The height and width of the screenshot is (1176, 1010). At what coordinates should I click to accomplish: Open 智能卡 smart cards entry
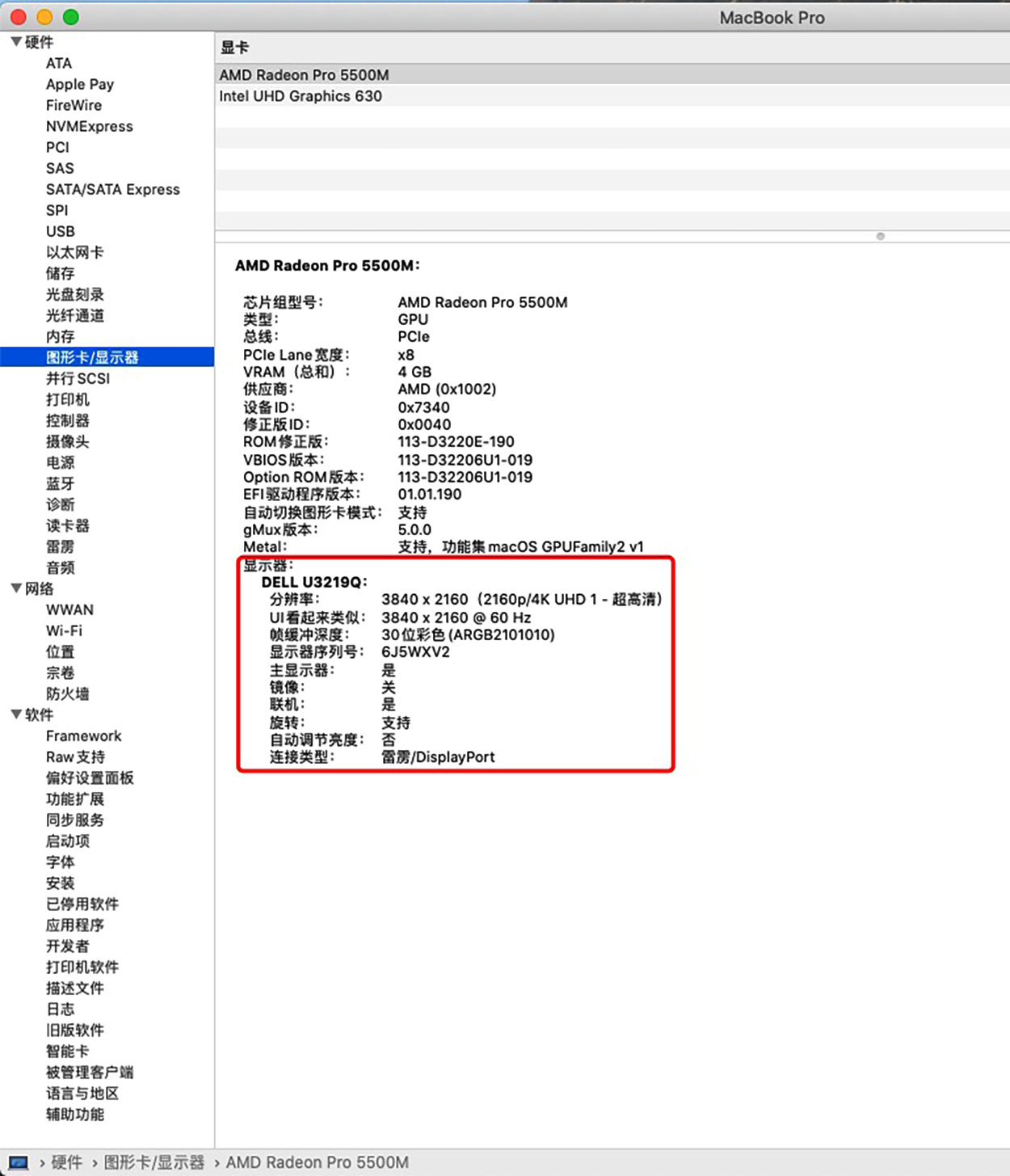pyautogui.click(x=68, y=1051)
